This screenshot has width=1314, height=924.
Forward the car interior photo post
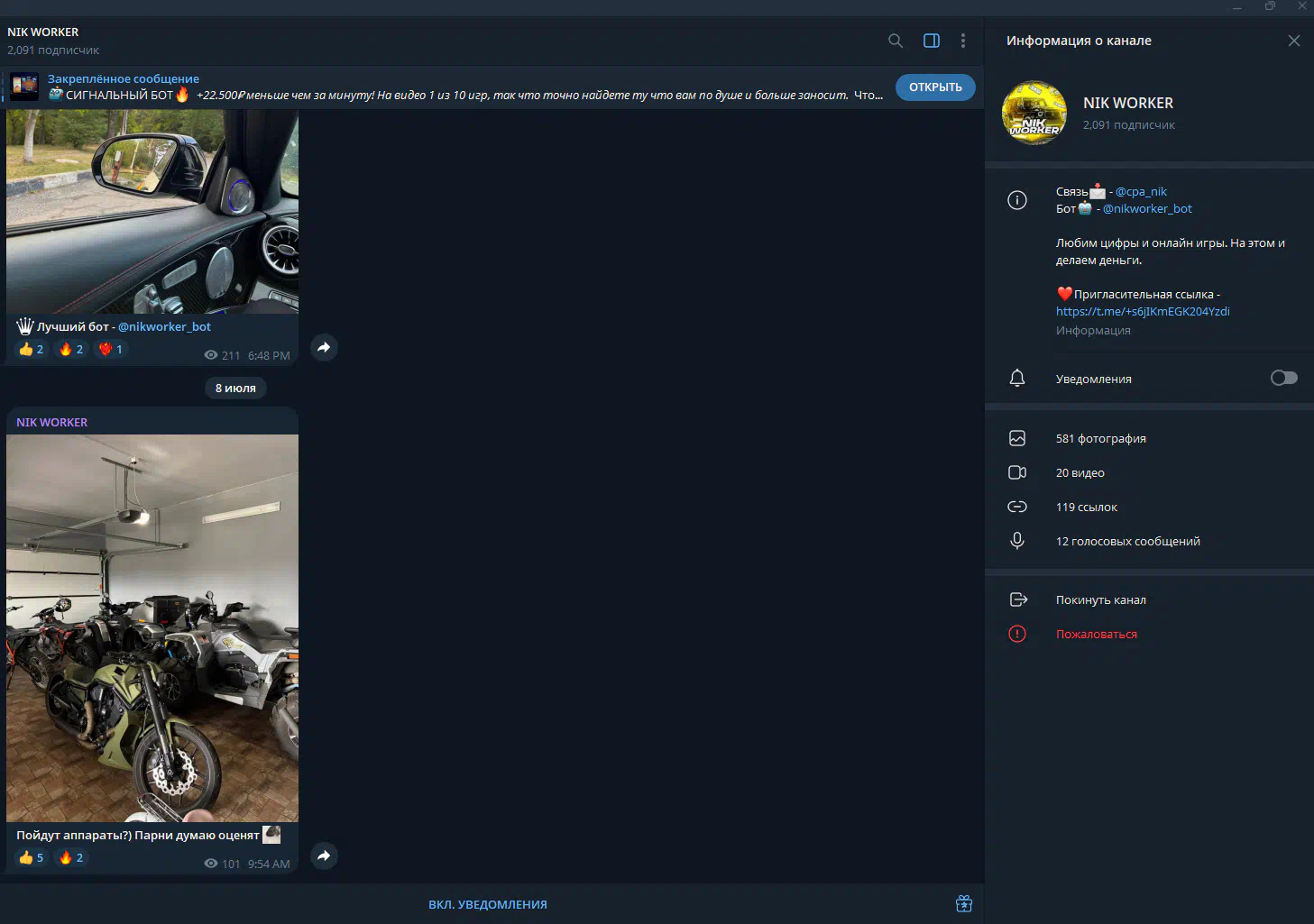[324, 347]
